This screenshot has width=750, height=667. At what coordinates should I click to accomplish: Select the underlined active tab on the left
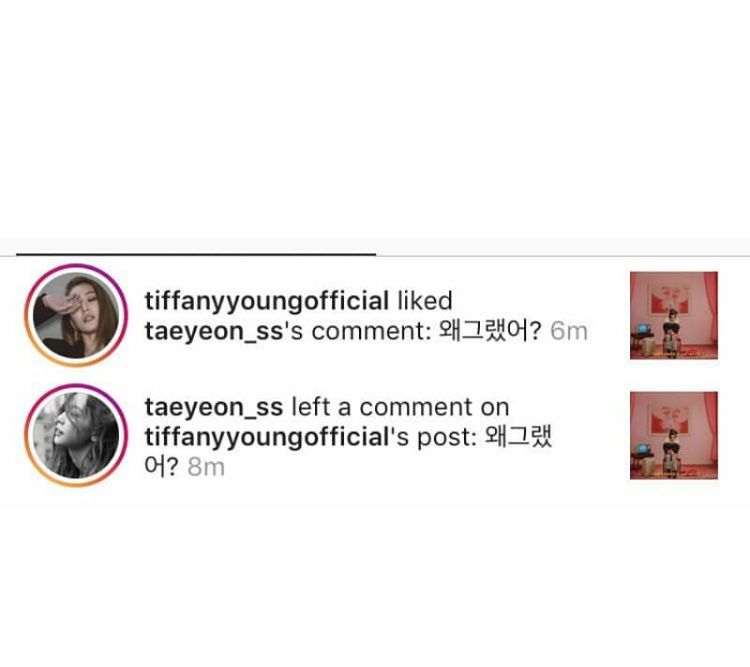pyautogui.click(x=196, y=246)
